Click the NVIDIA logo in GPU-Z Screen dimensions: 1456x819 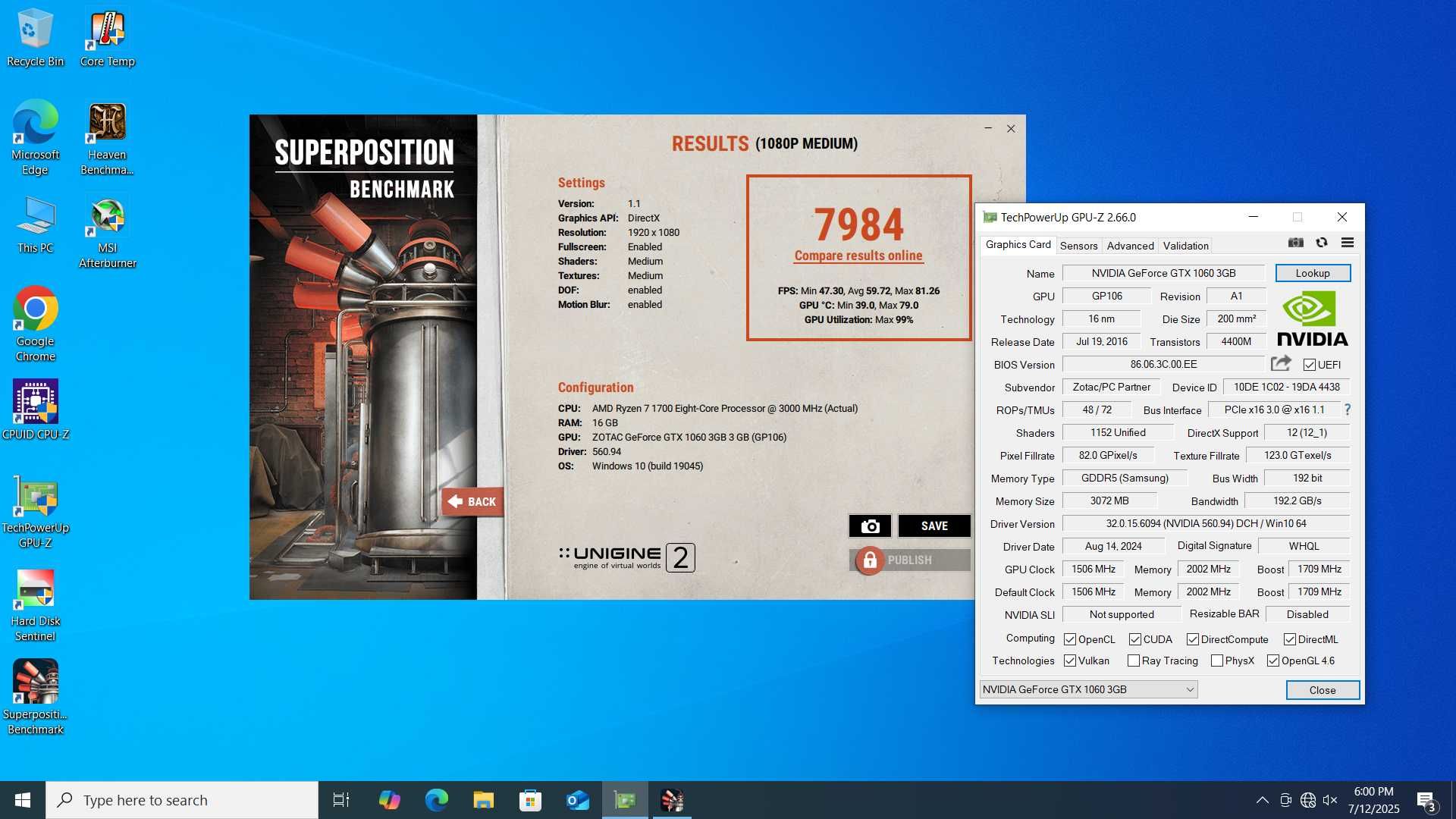1312,320
